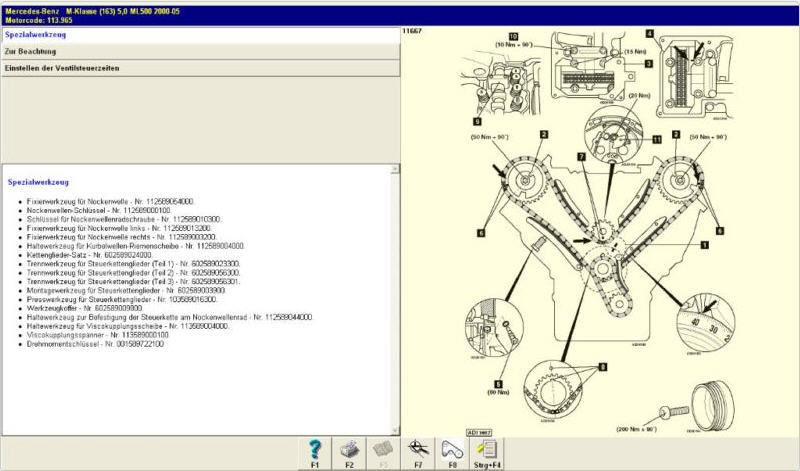The image size is (800, 471).
Task: Click callout number 10 at diagram top
Action: coord(512,35)
